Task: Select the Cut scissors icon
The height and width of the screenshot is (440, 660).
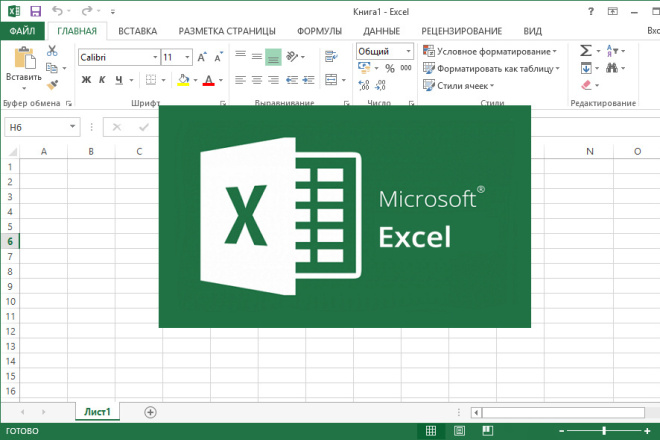Action: click(52, 51)
